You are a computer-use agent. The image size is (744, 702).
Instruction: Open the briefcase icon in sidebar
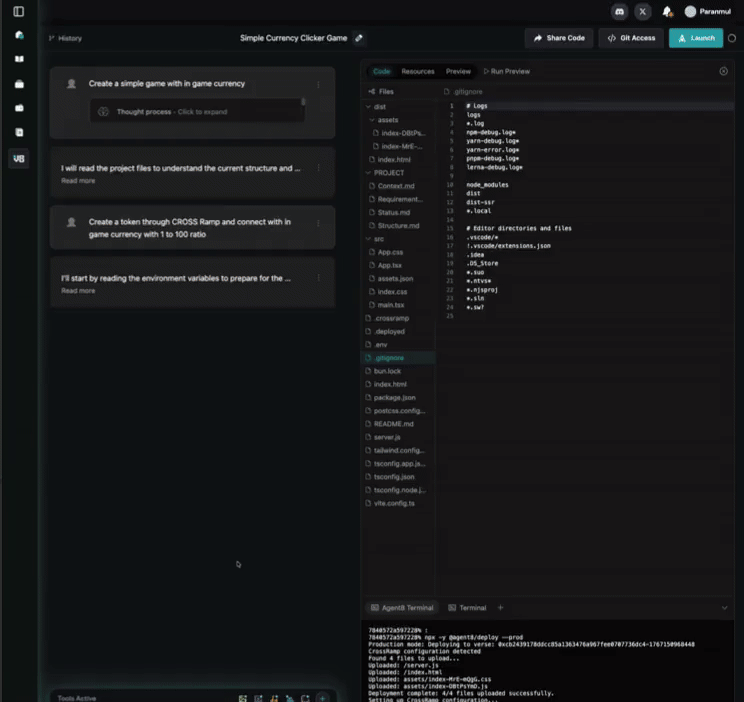(19, 84)
